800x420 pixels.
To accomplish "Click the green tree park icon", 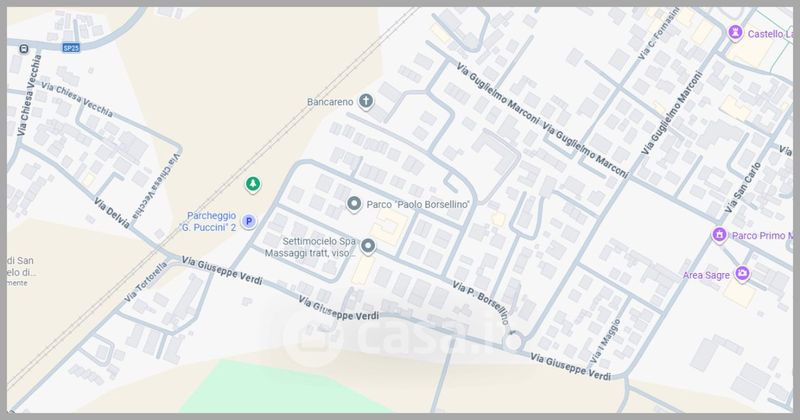I will click(x=254, y=184).
